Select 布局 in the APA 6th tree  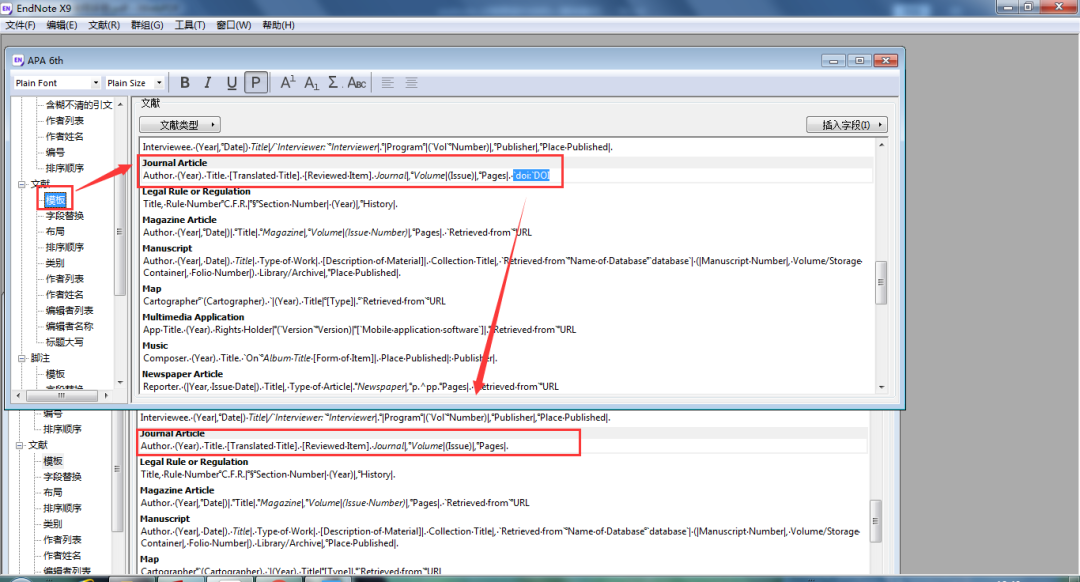pos(55,231)
